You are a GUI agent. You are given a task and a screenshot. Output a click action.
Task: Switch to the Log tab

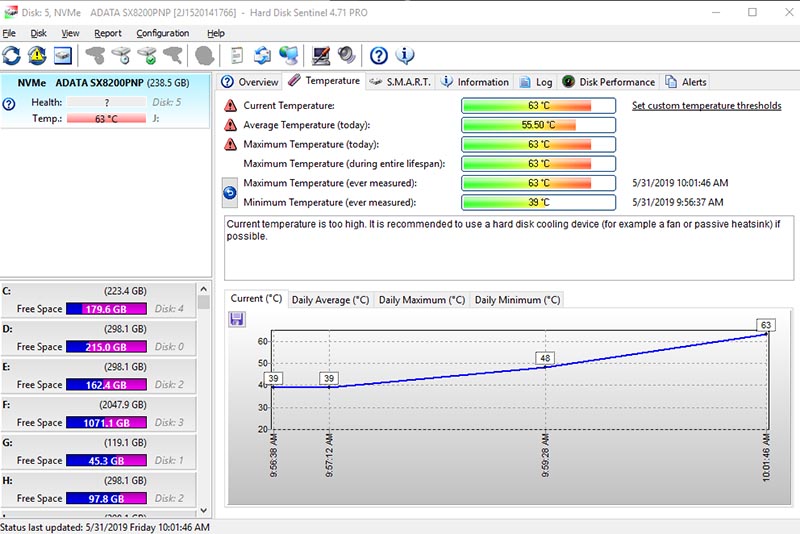pyautogui.click(x=536, y=82)
